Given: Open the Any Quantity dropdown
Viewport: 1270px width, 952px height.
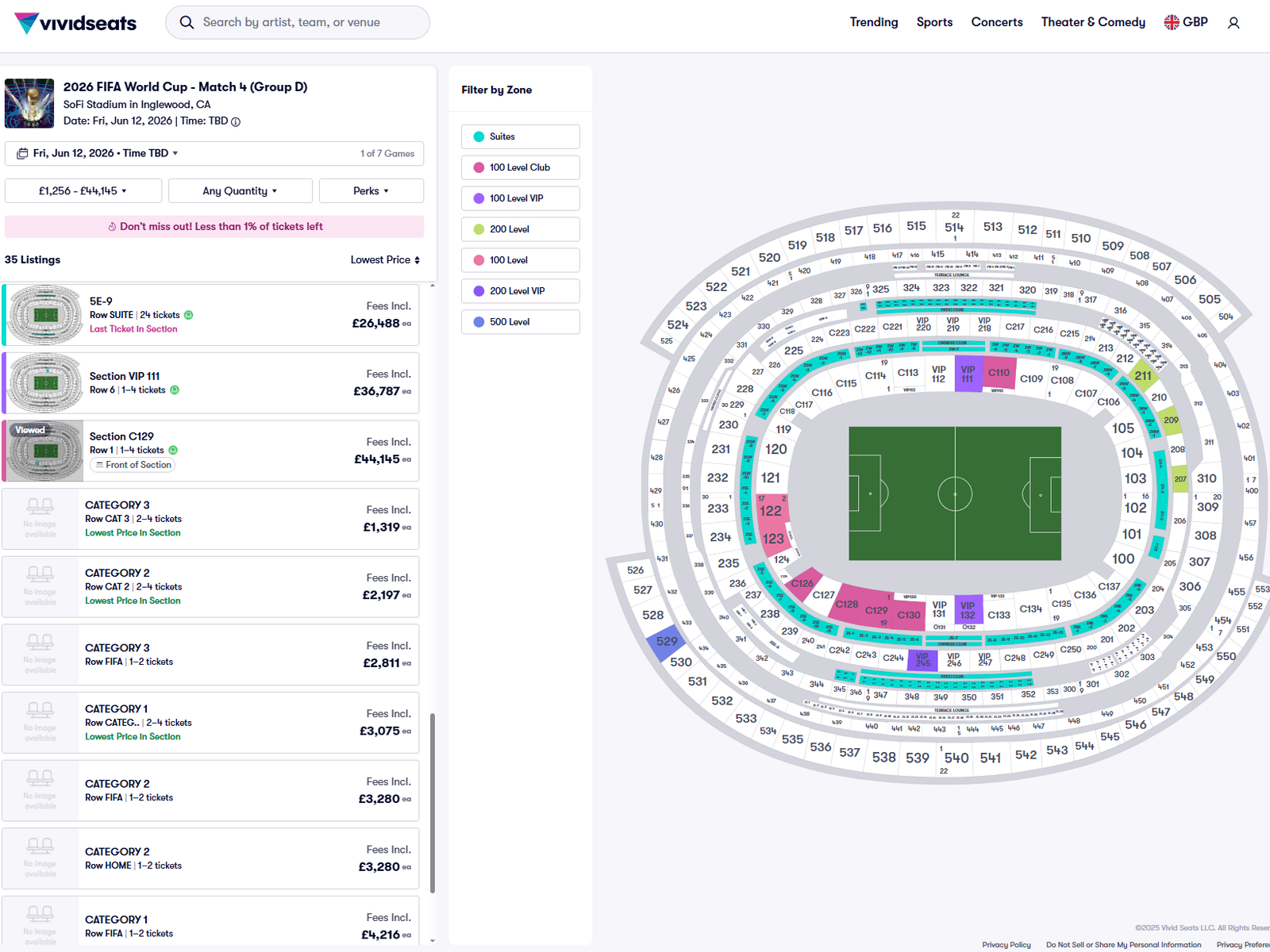Looking at the screenshot, I should [240, 190].
